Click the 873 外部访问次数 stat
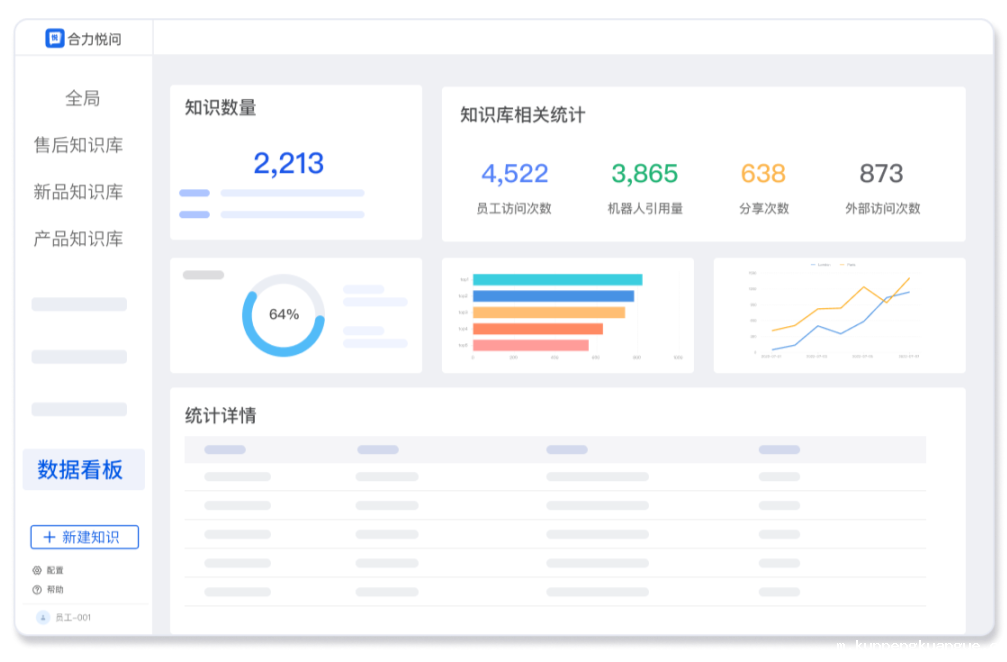The height and width of the screenshot is (662, 1007). pos(881,174)
